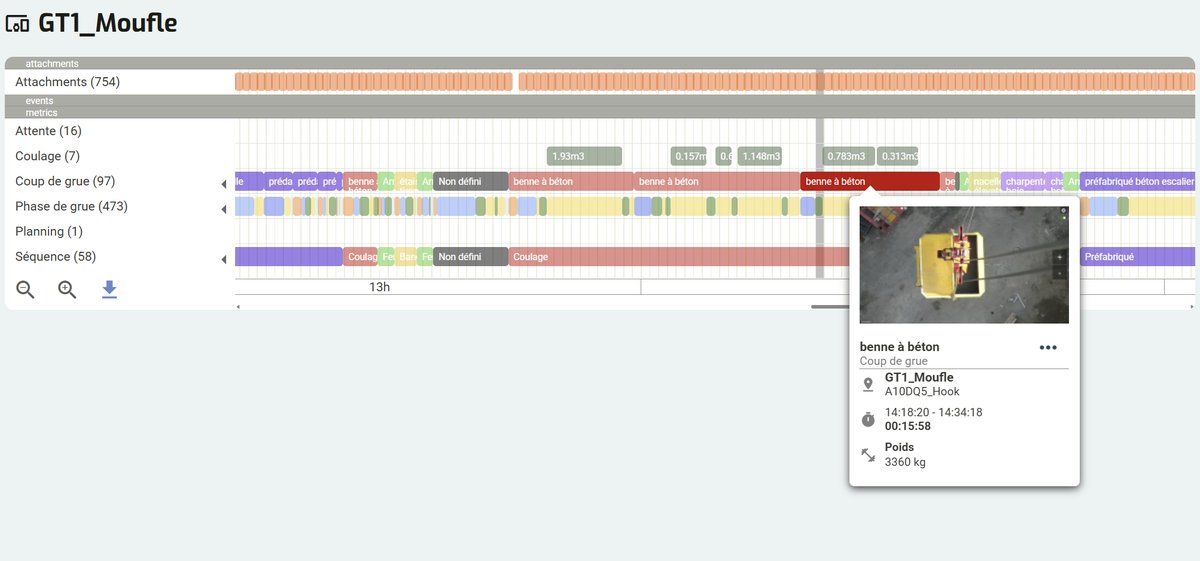Click the benne à béton popup title
This screenshot has width=1200, height=561.
click(x=899, y=347)
